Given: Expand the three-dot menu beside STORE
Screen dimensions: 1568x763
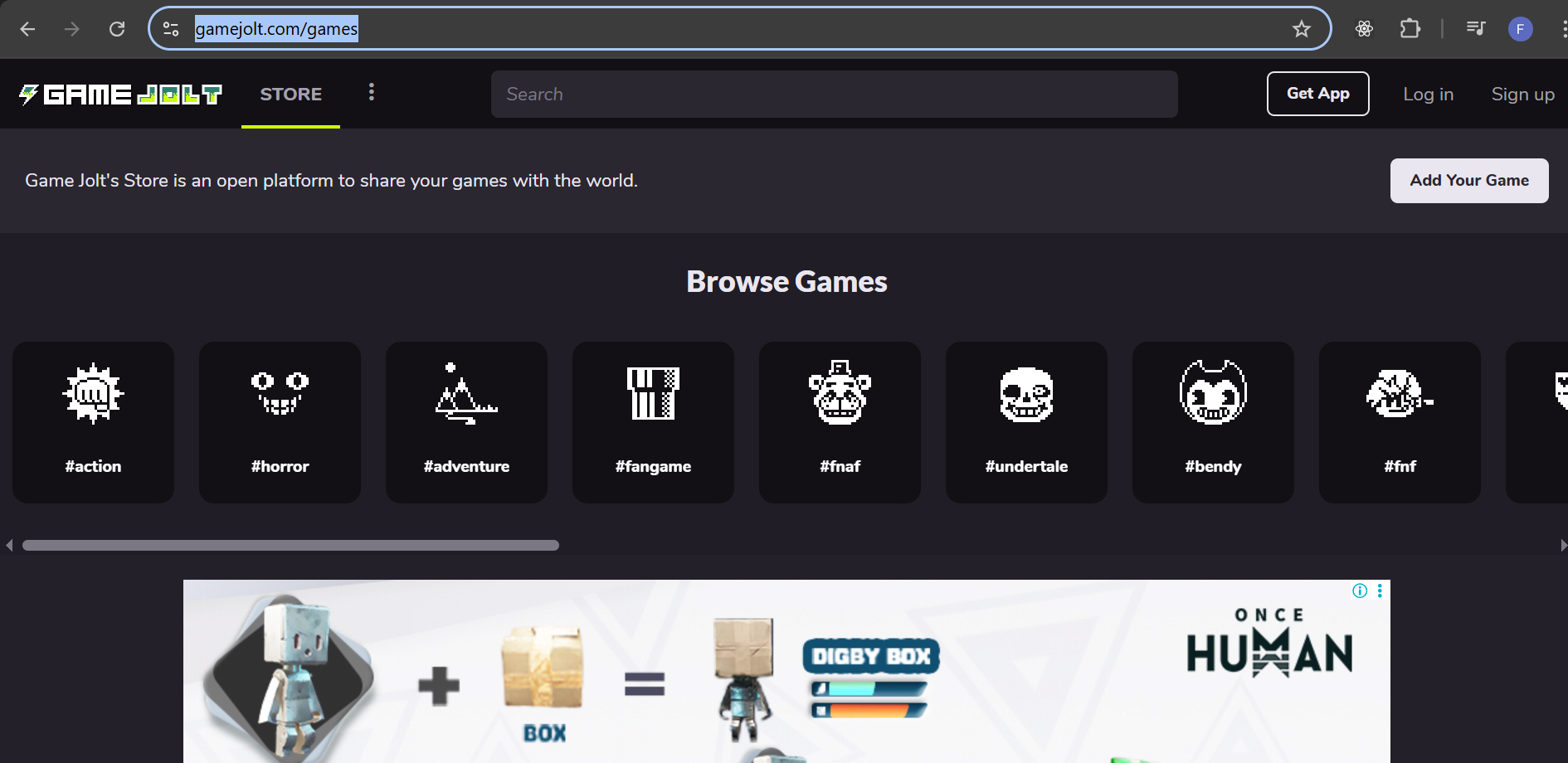Looking at the screenshot, I should tap(371, 92).
